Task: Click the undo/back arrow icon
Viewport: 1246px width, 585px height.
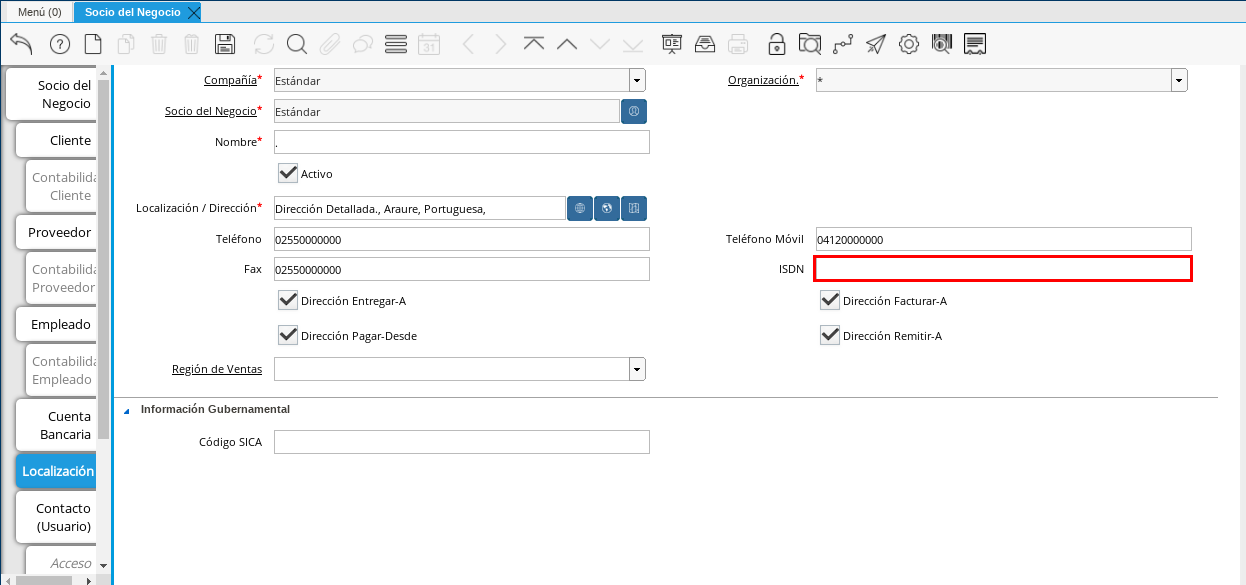Action: pyautogui.click(x=21, y=43)
